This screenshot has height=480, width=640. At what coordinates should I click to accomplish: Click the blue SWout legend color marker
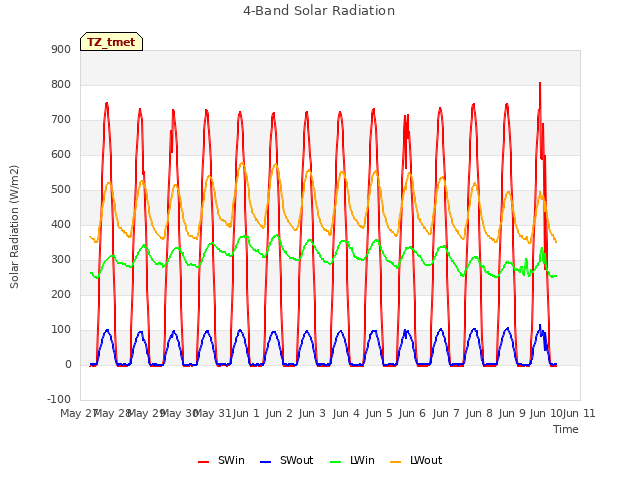point(265,462)
